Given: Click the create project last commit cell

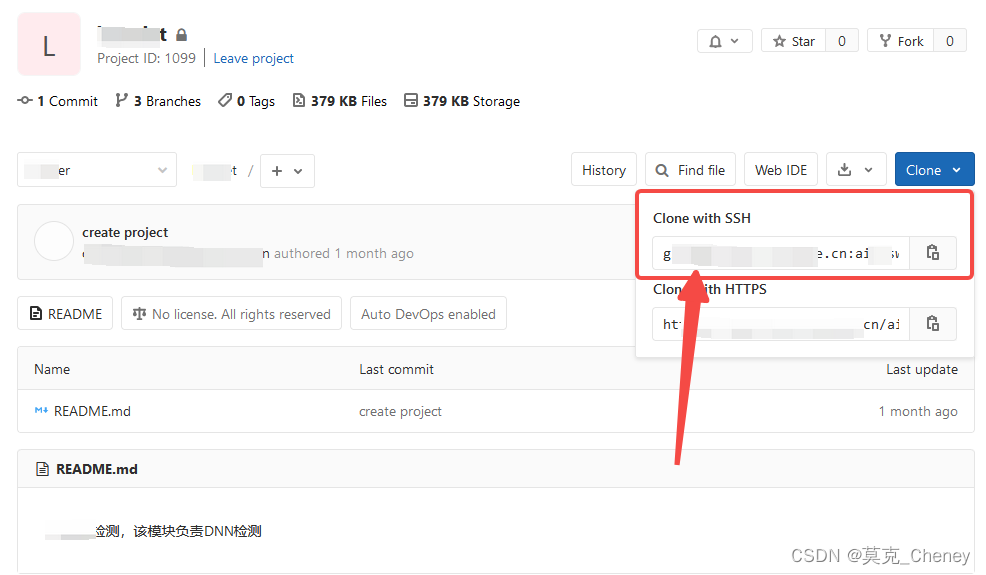Looking at the screenshot, I should point(400,411).
